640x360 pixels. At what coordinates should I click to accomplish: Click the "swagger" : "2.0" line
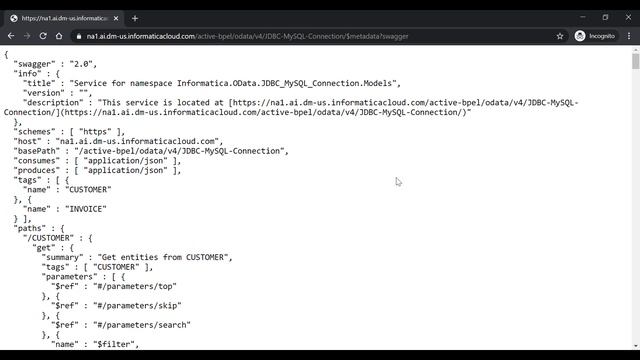(56, 64)
